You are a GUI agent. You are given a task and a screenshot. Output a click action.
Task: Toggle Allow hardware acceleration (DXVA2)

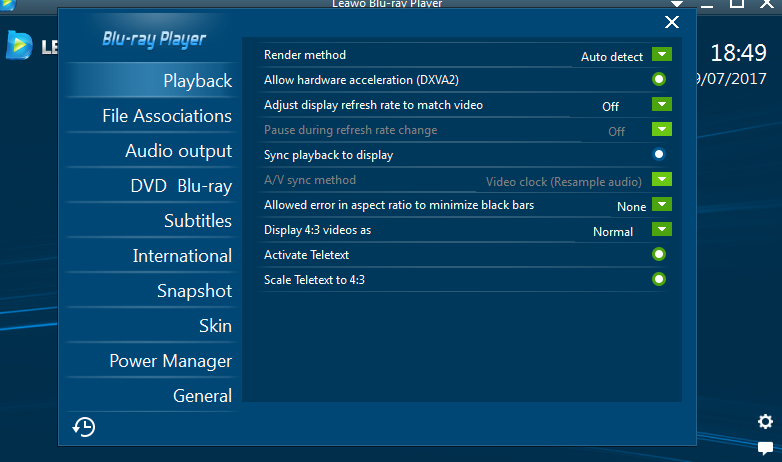[659, 79]
